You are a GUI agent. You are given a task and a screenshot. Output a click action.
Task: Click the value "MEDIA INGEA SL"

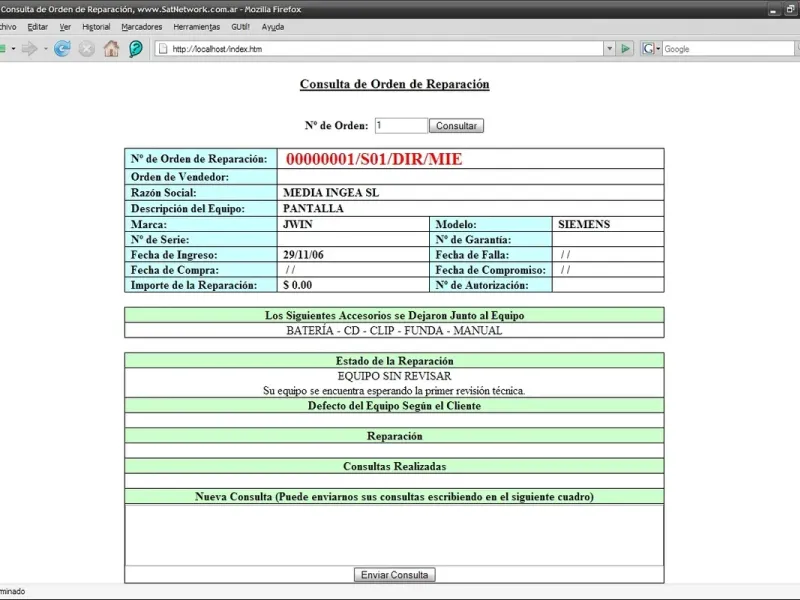[331, 193]
